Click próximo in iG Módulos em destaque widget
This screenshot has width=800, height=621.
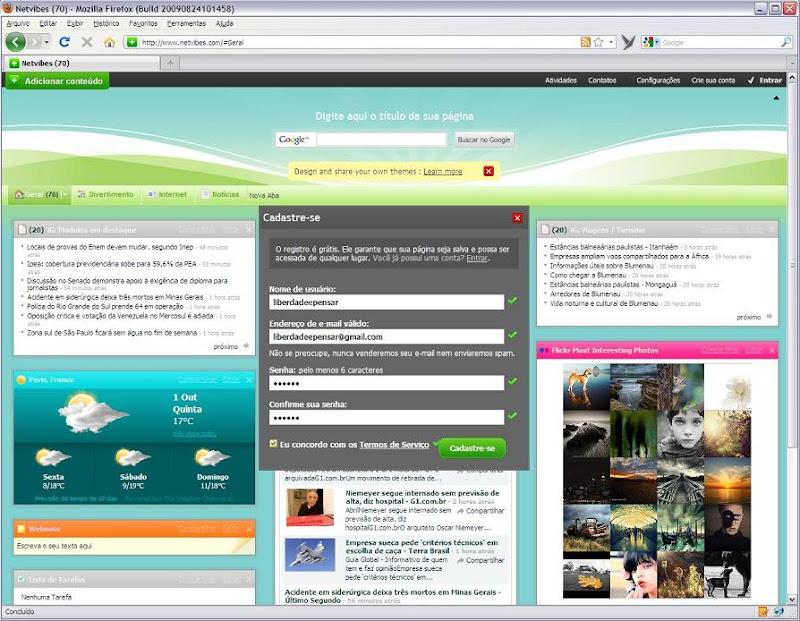pyautogui.click(x=231, y=346)
